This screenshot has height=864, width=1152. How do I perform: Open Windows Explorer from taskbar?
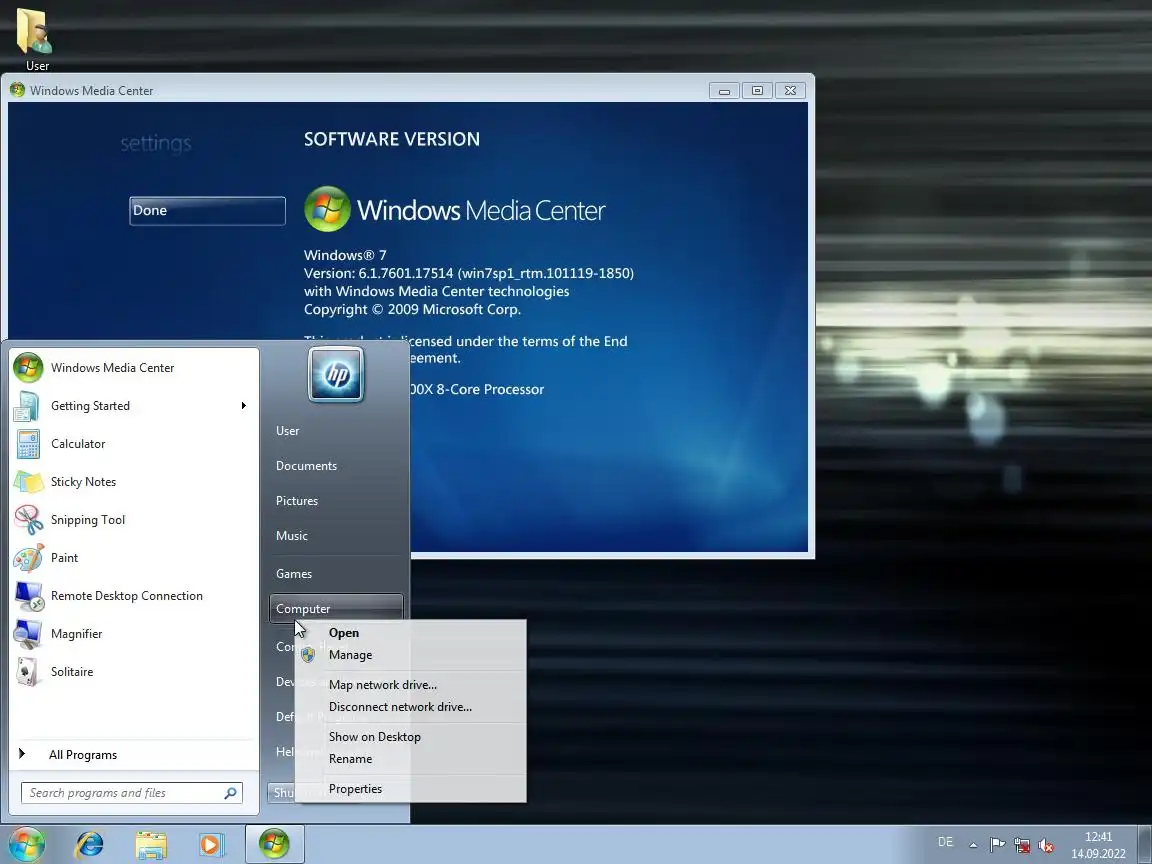(151, 845)
